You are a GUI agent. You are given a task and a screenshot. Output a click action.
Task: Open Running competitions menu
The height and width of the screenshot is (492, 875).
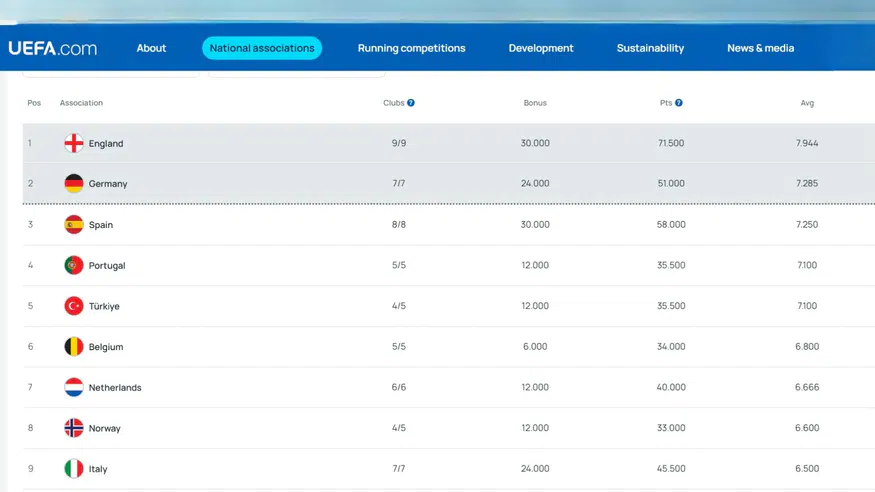tap(411, 48)
